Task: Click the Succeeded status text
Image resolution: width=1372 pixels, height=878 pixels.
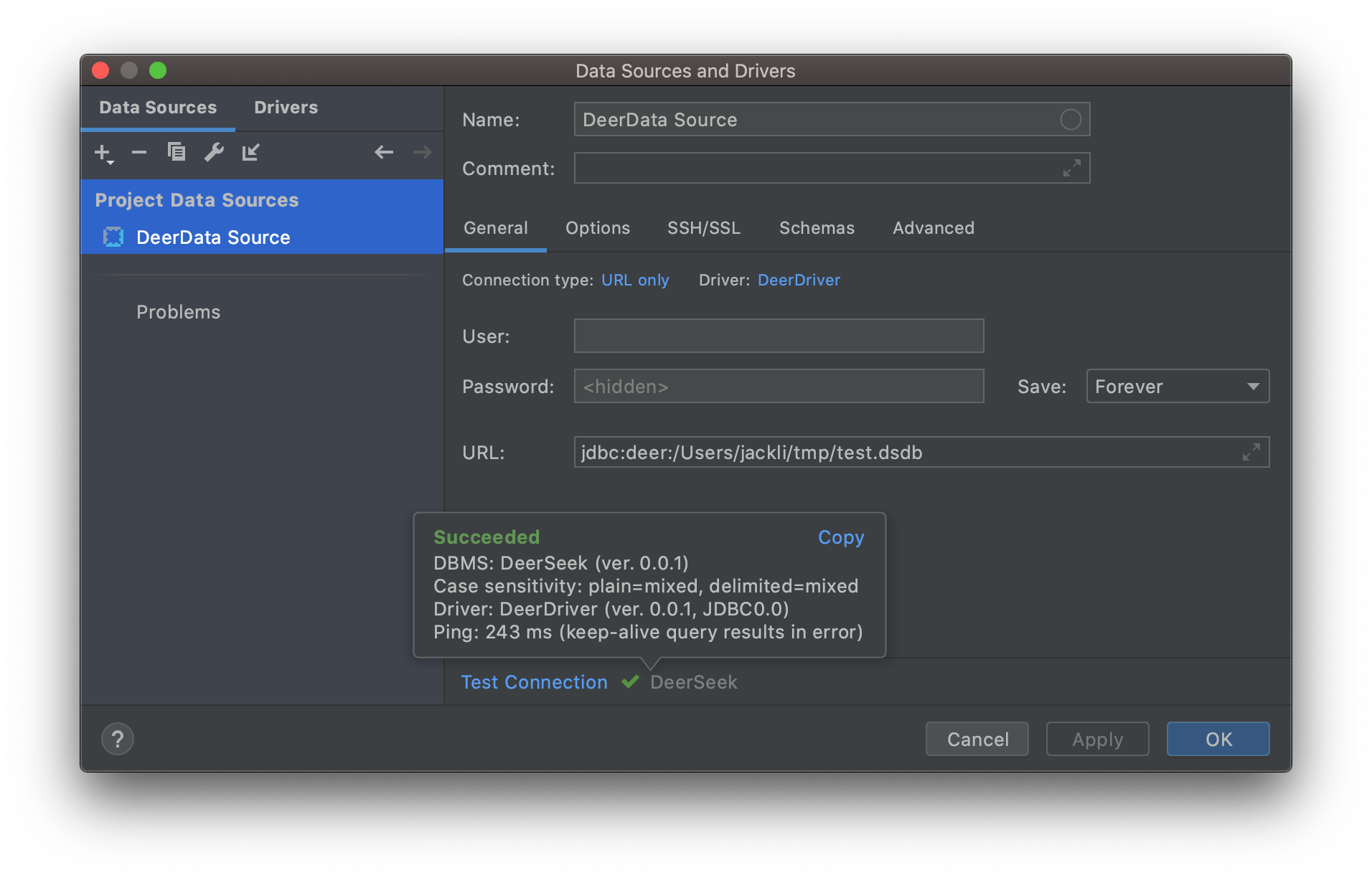Action: (487, 537)
